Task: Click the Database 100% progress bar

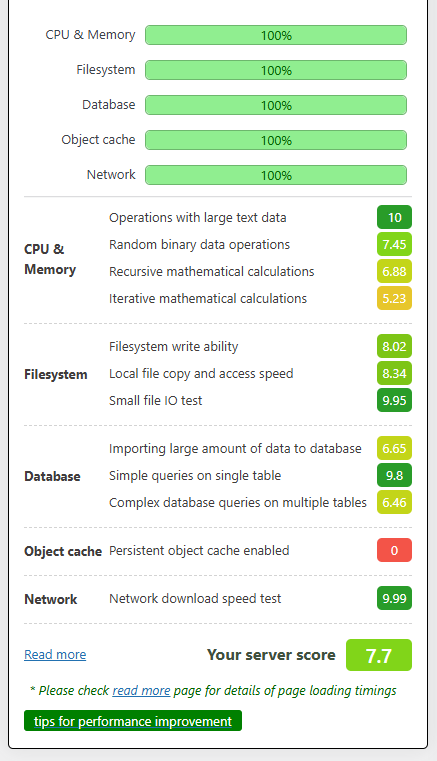Action: pos(276,105)
